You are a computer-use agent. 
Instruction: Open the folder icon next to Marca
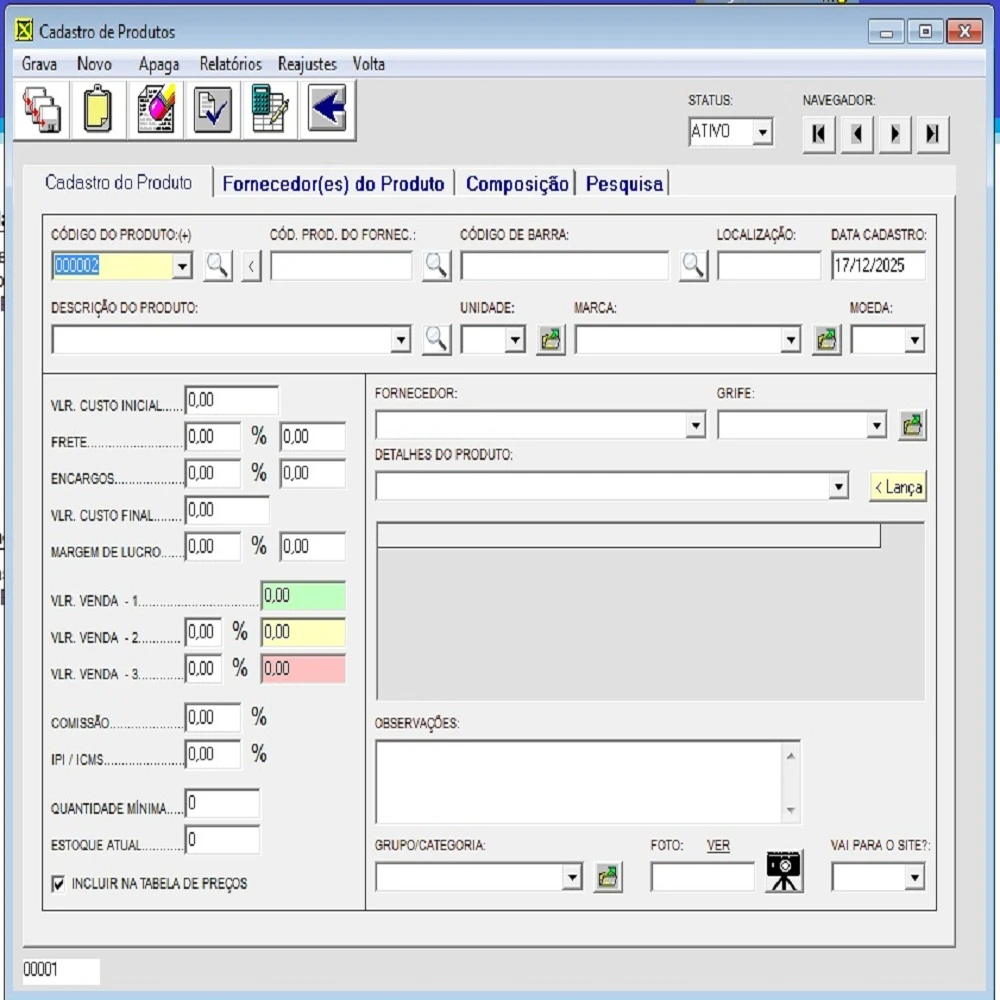coord(826,340)
